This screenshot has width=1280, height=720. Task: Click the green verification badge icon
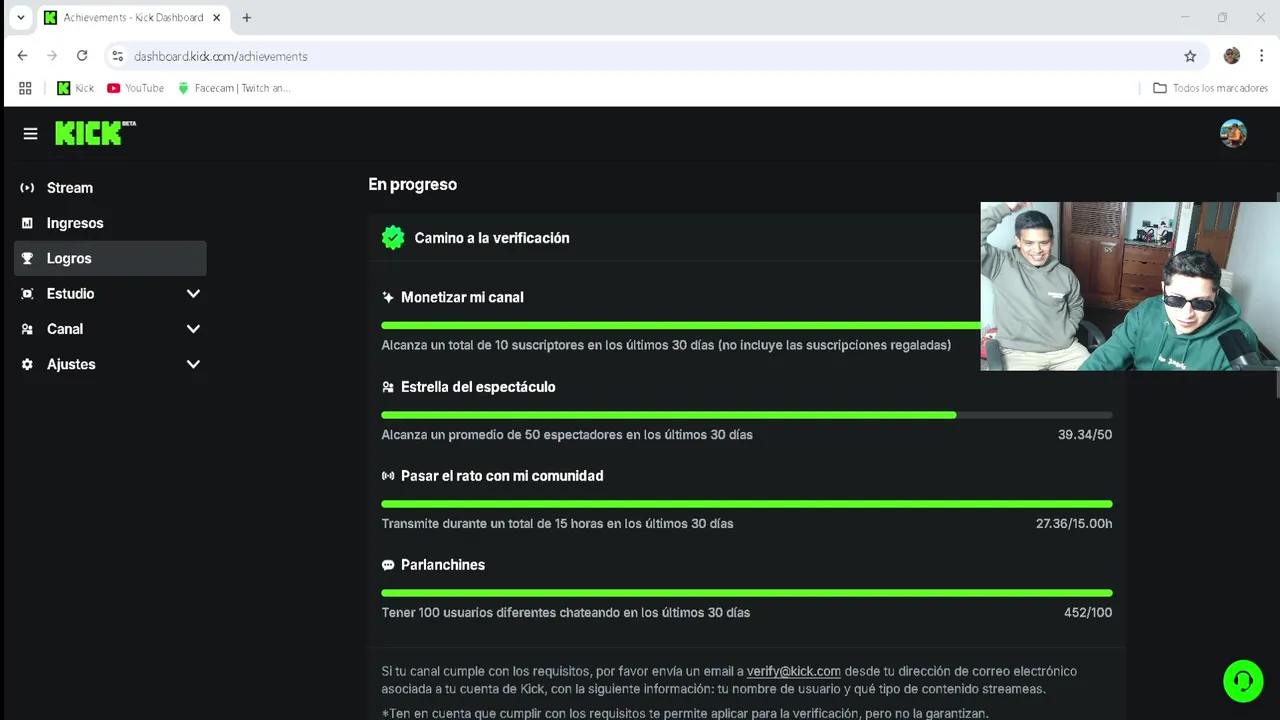[x=393, y=238]
